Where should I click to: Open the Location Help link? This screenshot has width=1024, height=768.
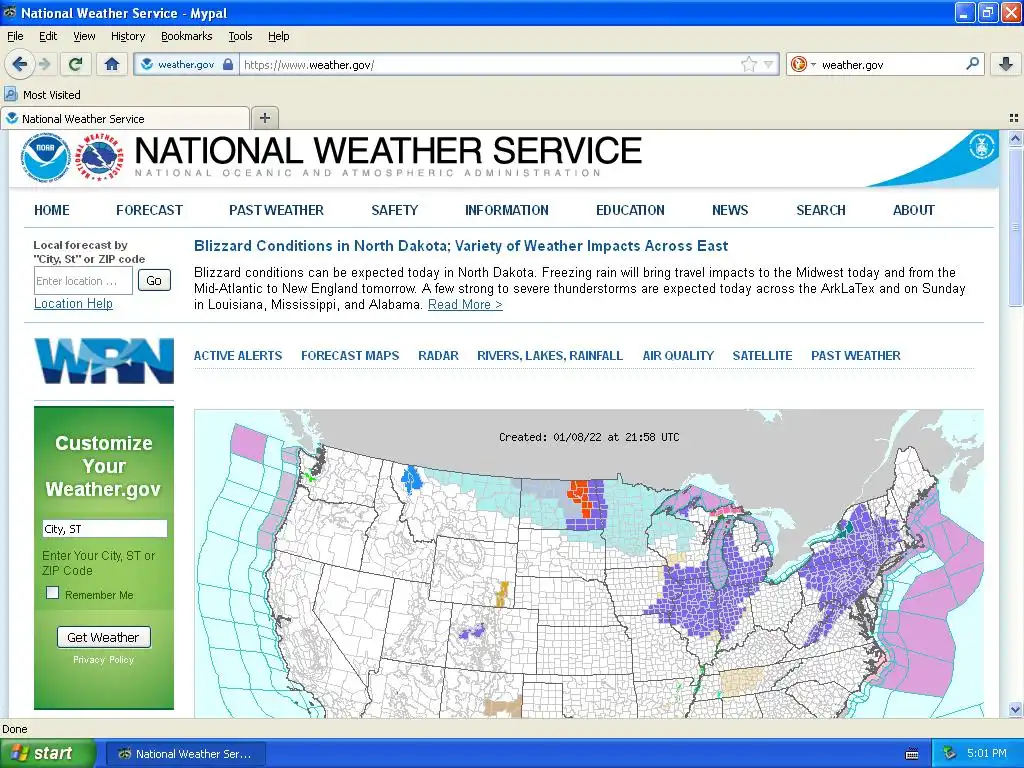pos(73,304)
